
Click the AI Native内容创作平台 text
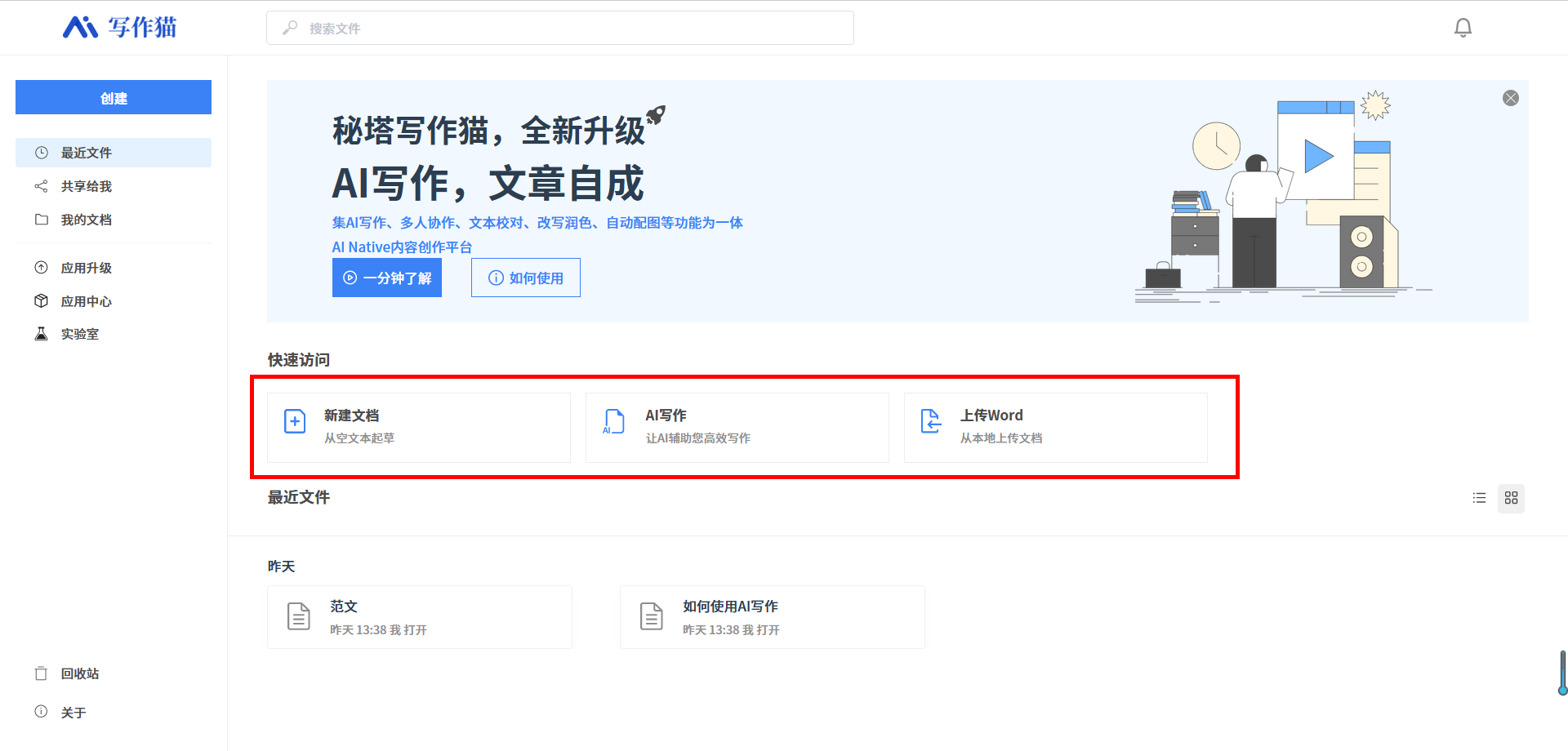pos(402,247)
